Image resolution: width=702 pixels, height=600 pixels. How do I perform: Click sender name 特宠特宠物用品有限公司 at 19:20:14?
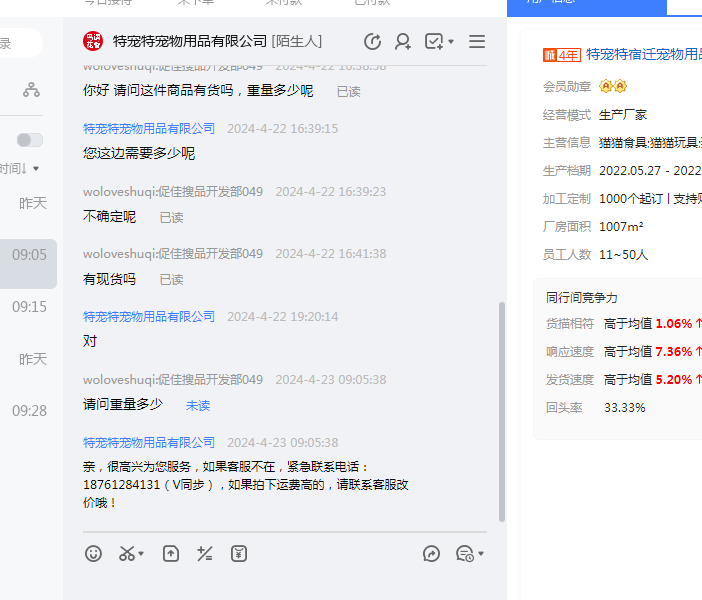tap(149, 316)
